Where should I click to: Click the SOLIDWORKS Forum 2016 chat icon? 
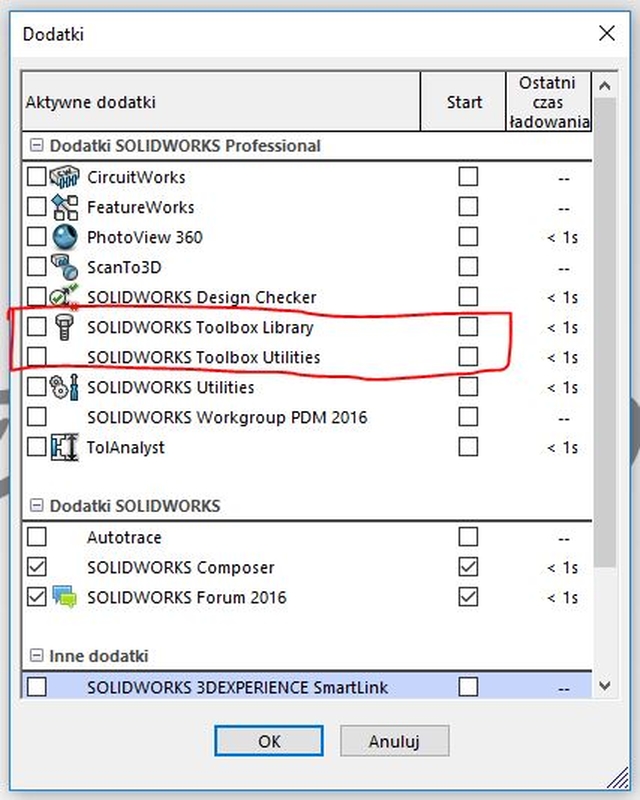pos(64,597)
